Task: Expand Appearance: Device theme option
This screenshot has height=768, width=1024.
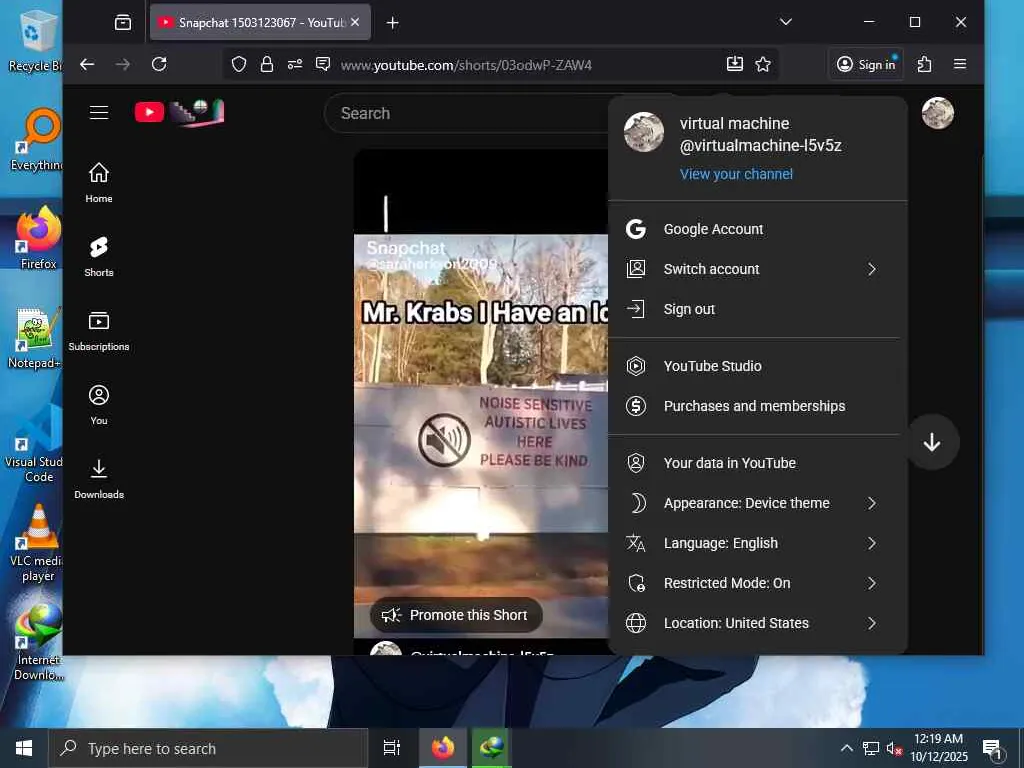Action: pyautogui.click(x=758, y=503)
